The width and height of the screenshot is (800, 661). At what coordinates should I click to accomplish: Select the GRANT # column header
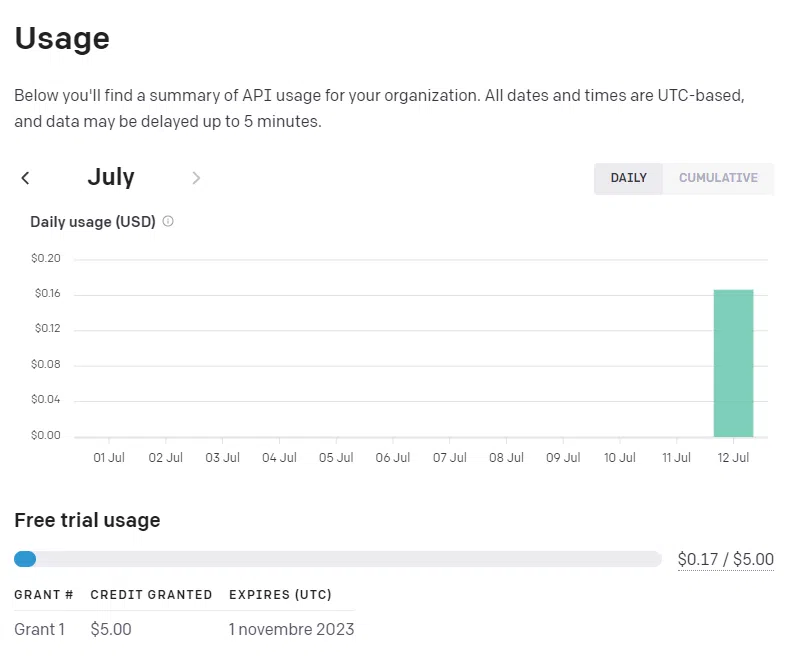pyautogui.click(x=43, y=594)
